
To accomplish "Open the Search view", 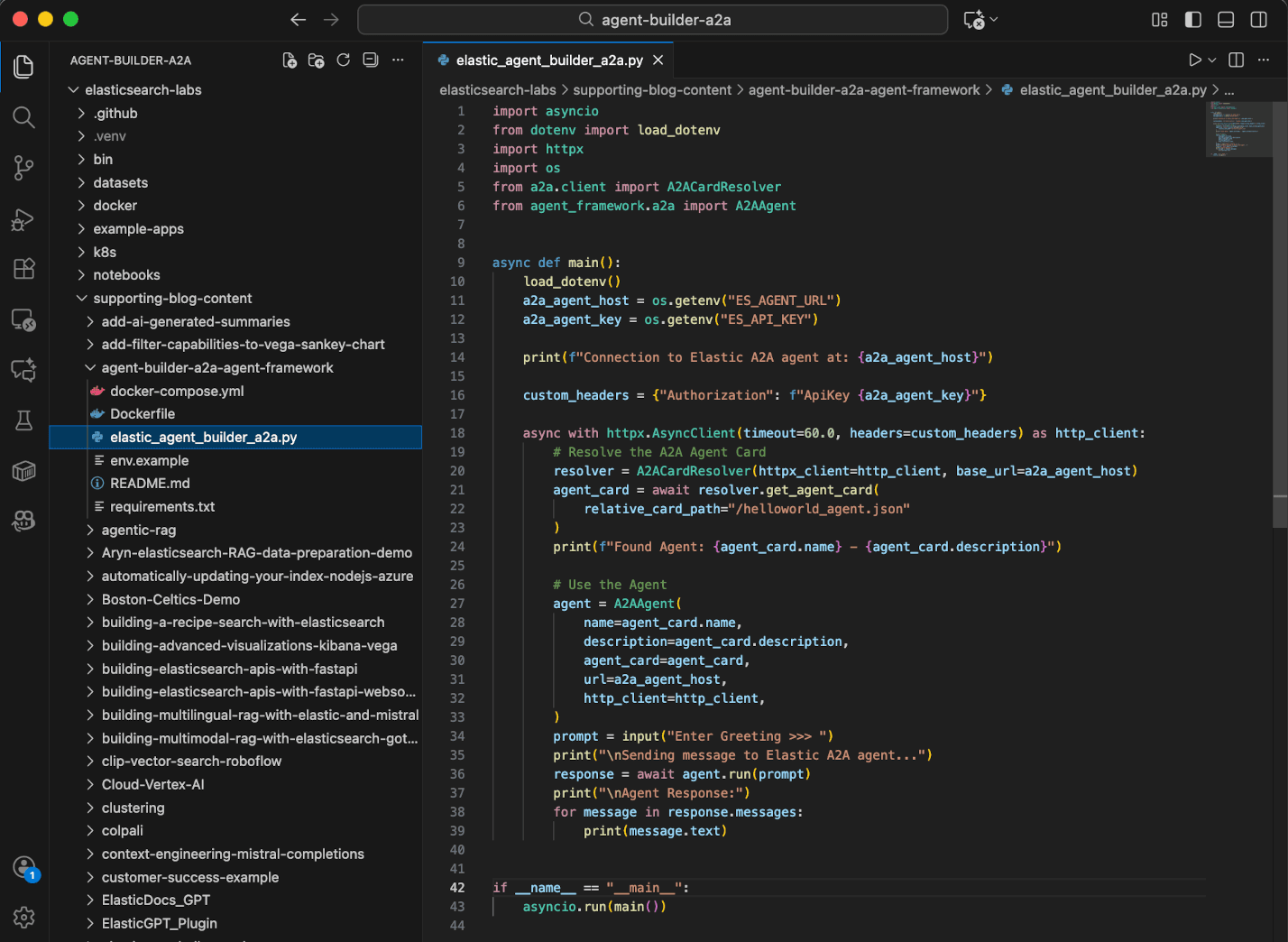I will 23,117.
